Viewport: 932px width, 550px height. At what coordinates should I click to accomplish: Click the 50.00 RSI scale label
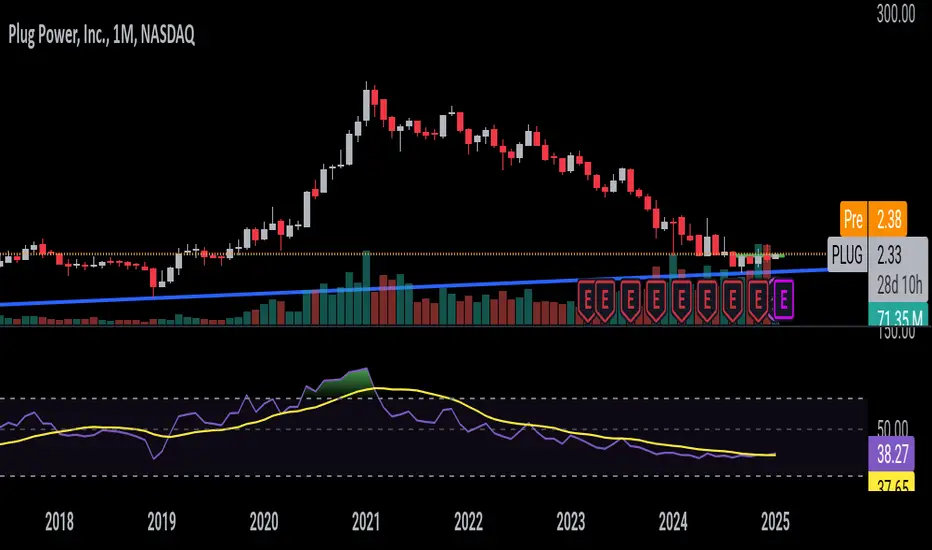coord(892,427)
